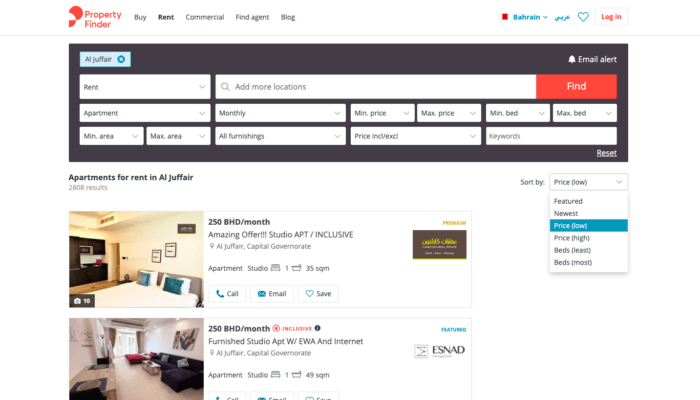
Task: Click the Keywords input field
Action: [x=551, y=136]
